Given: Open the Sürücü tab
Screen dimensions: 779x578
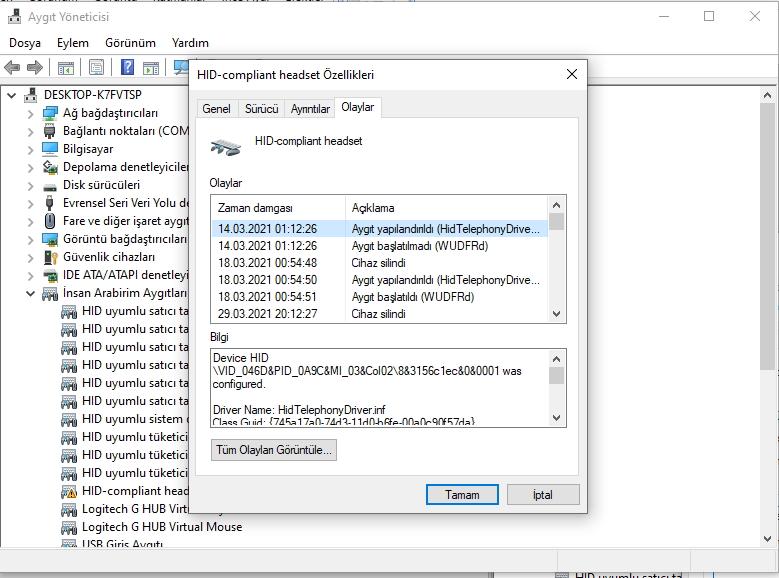Looking at the screenshot, I should [261, 109].
